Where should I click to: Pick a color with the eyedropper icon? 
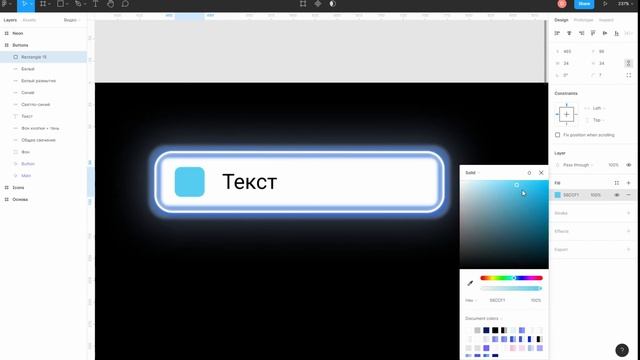pyautogui.click(x=470, y=283)
